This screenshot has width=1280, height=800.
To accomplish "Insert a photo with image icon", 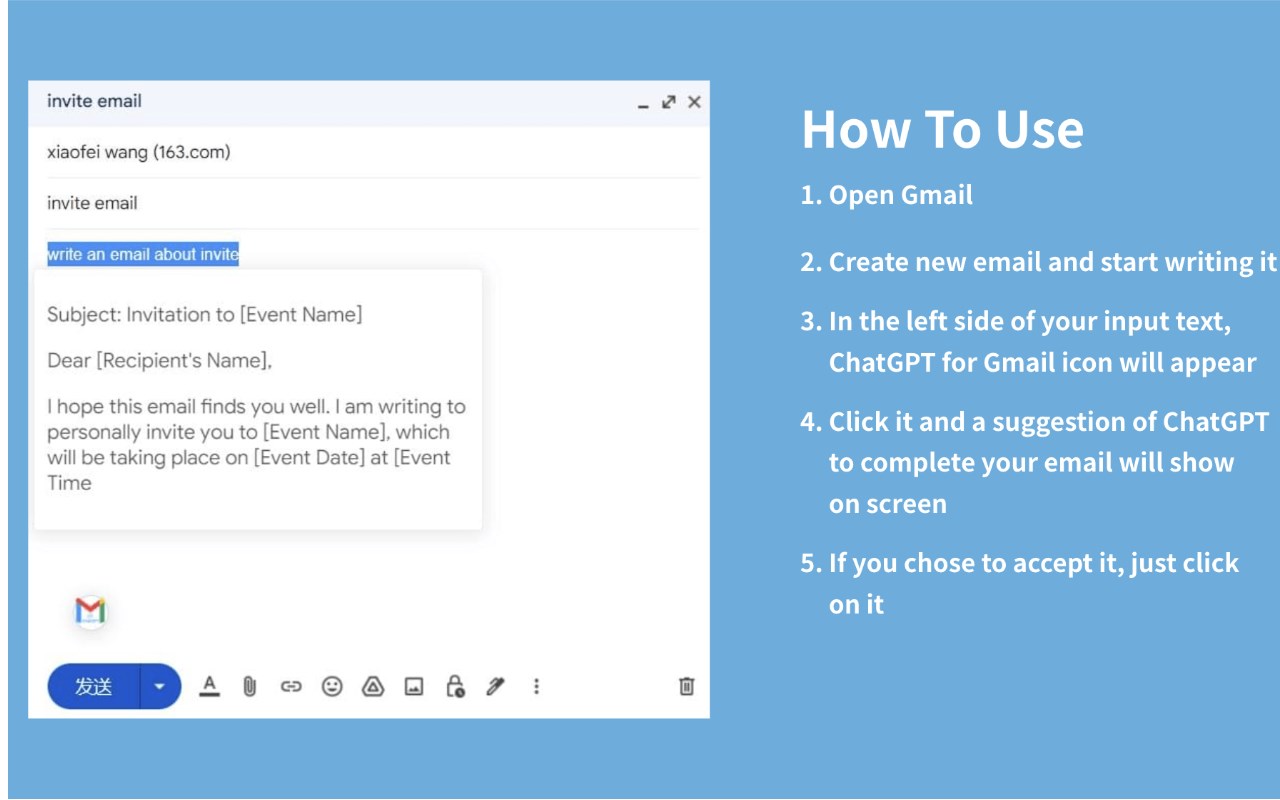I will coord(414,686).
